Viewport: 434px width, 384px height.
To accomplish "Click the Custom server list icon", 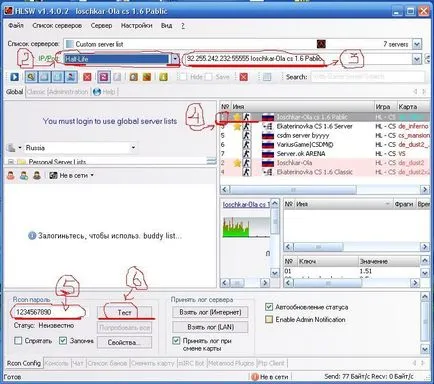I will coord(70,44).
